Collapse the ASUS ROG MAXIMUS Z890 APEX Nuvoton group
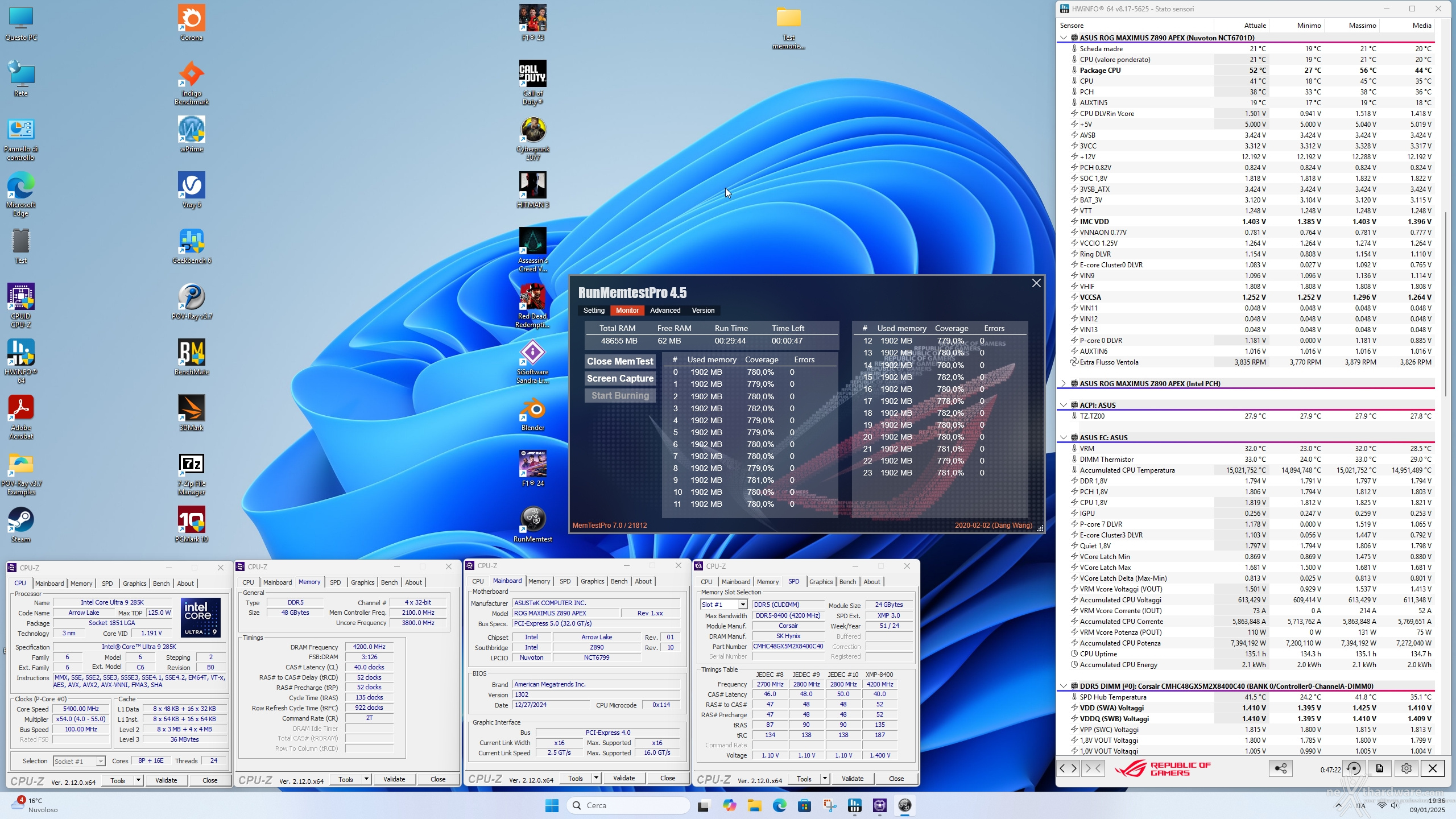 (1064, 38)
